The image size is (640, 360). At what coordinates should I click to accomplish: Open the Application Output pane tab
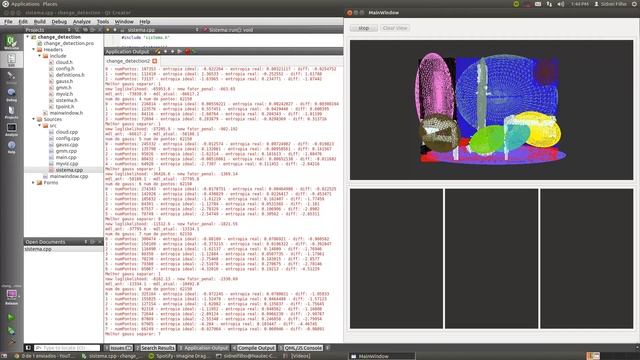tap(204, 348)
